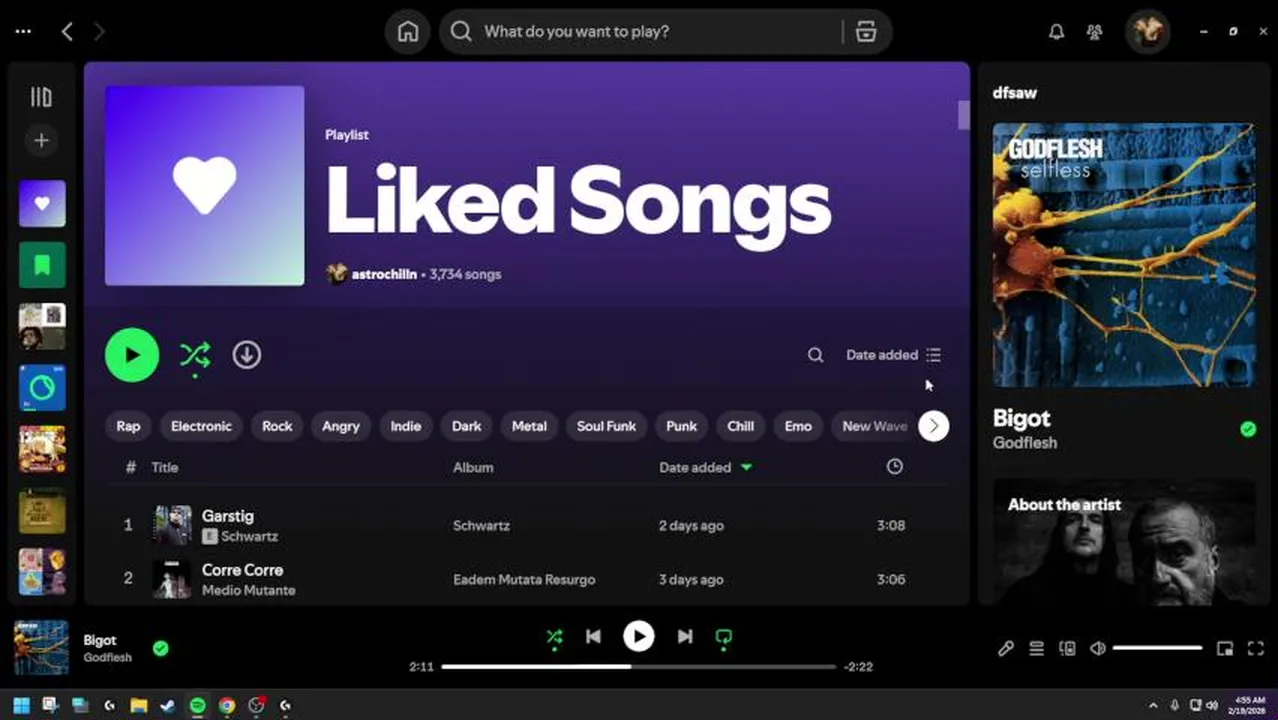The width and height of the screenshot is (1278, 720).
Task: Open the Date added sort dropdown
Action: coord(893,355)
